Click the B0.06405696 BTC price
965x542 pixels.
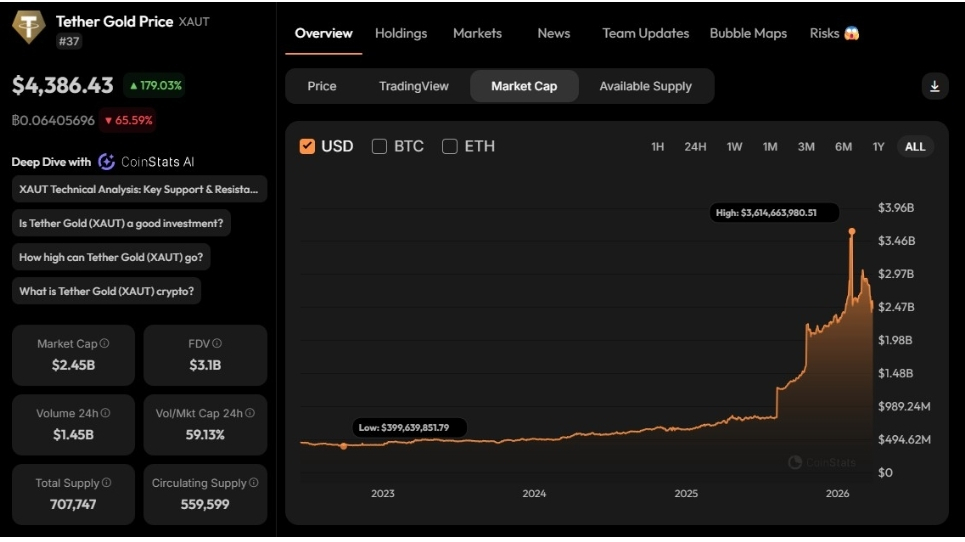(53, 120)
